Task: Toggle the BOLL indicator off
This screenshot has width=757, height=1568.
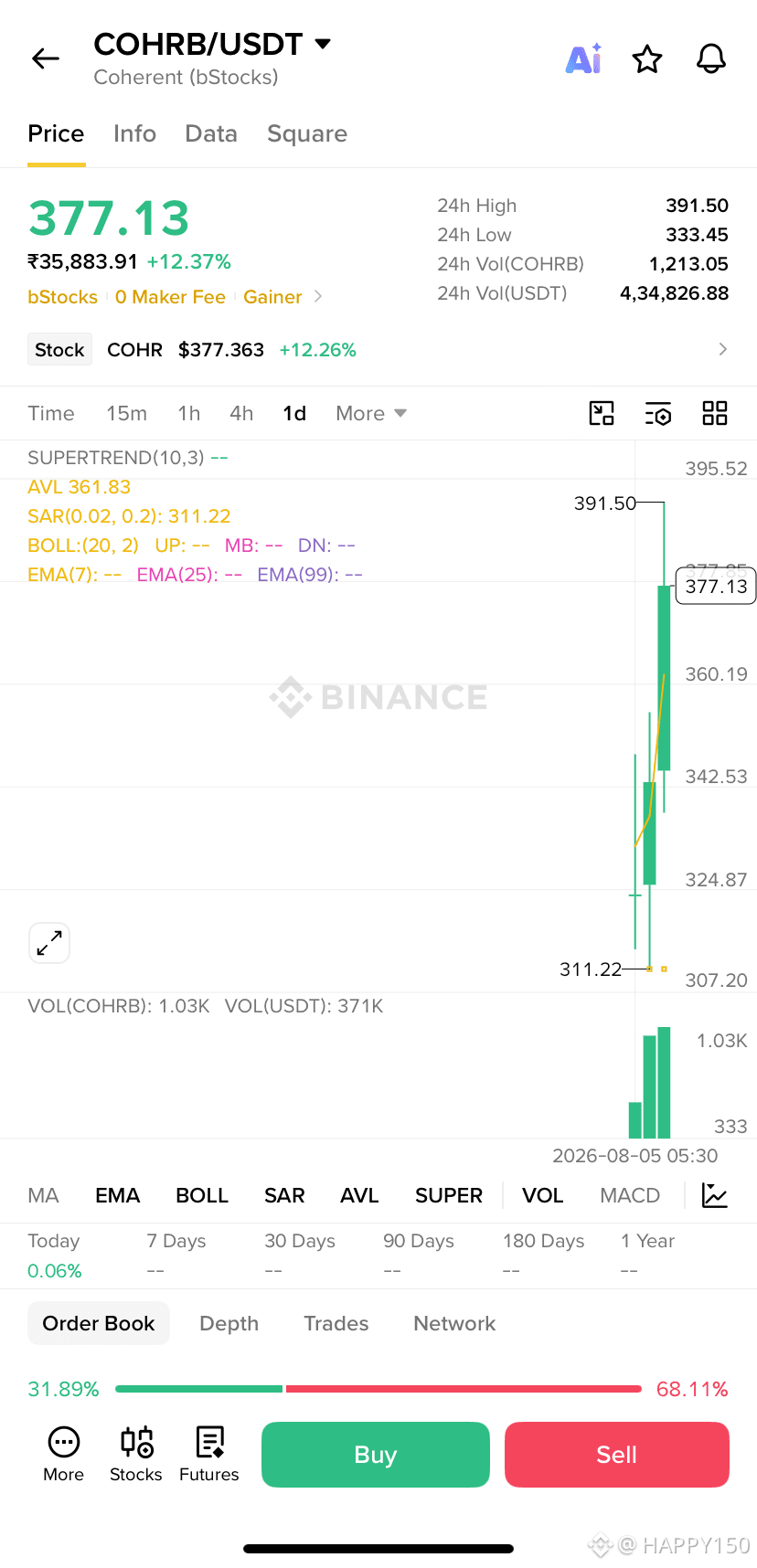Action: [x=202, y=1195]
